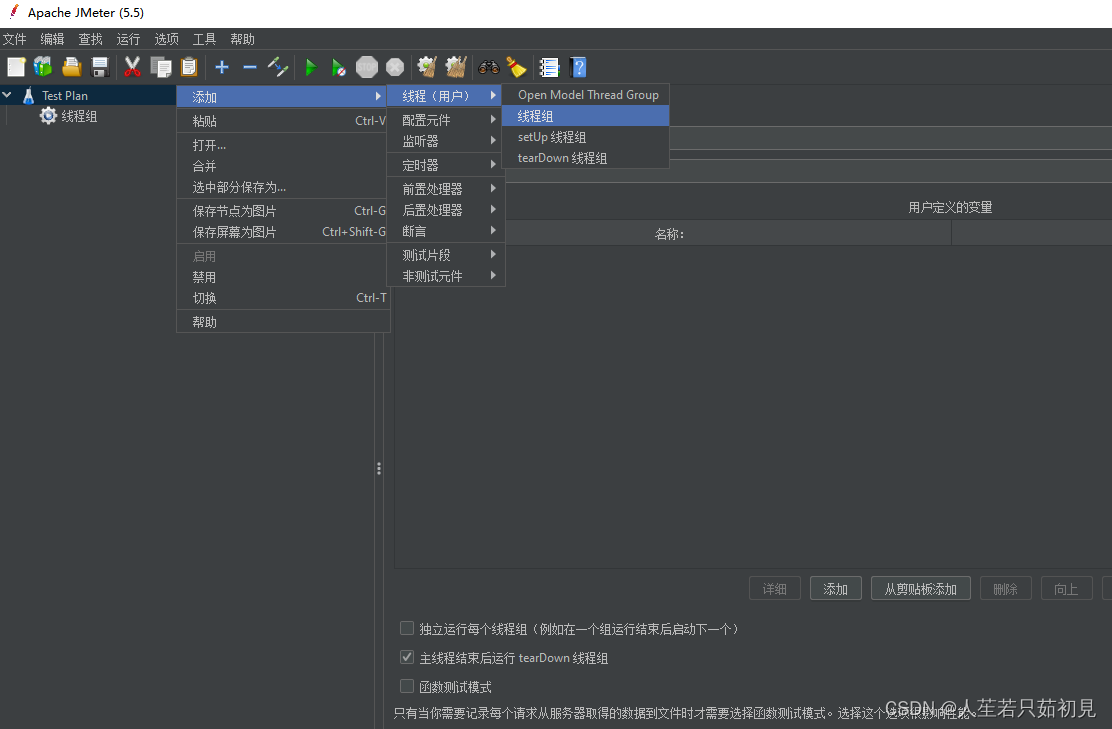The height and width of the screenshot is (729, 1112).
Task: Click 合并 in context menu
Action: tap(283, 166)
